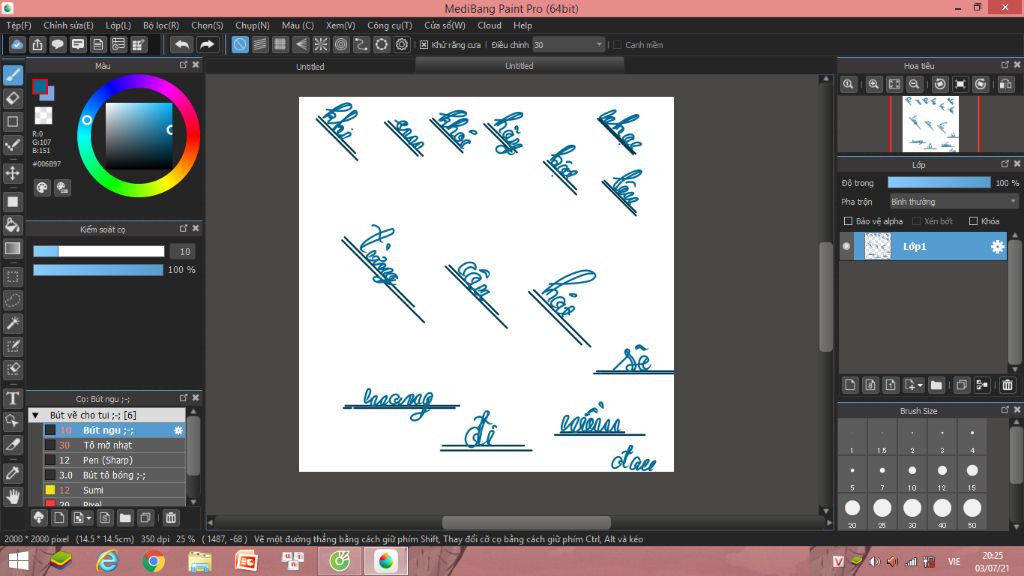Open add layer type dropdown arrow

pyautogui.click(x=920, y=385)
